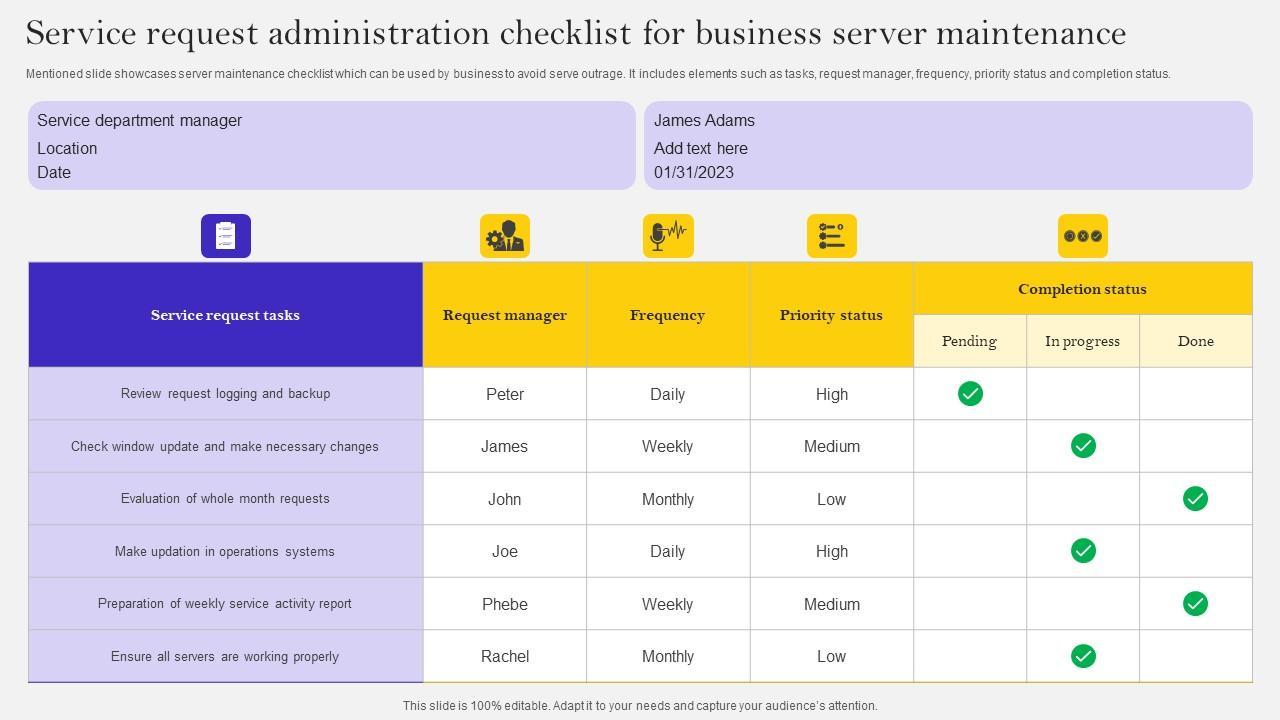Screen dimensions: 1280x720
Task: Click the manager gear icon above Request manager
Action: click(x=505, y=236)
